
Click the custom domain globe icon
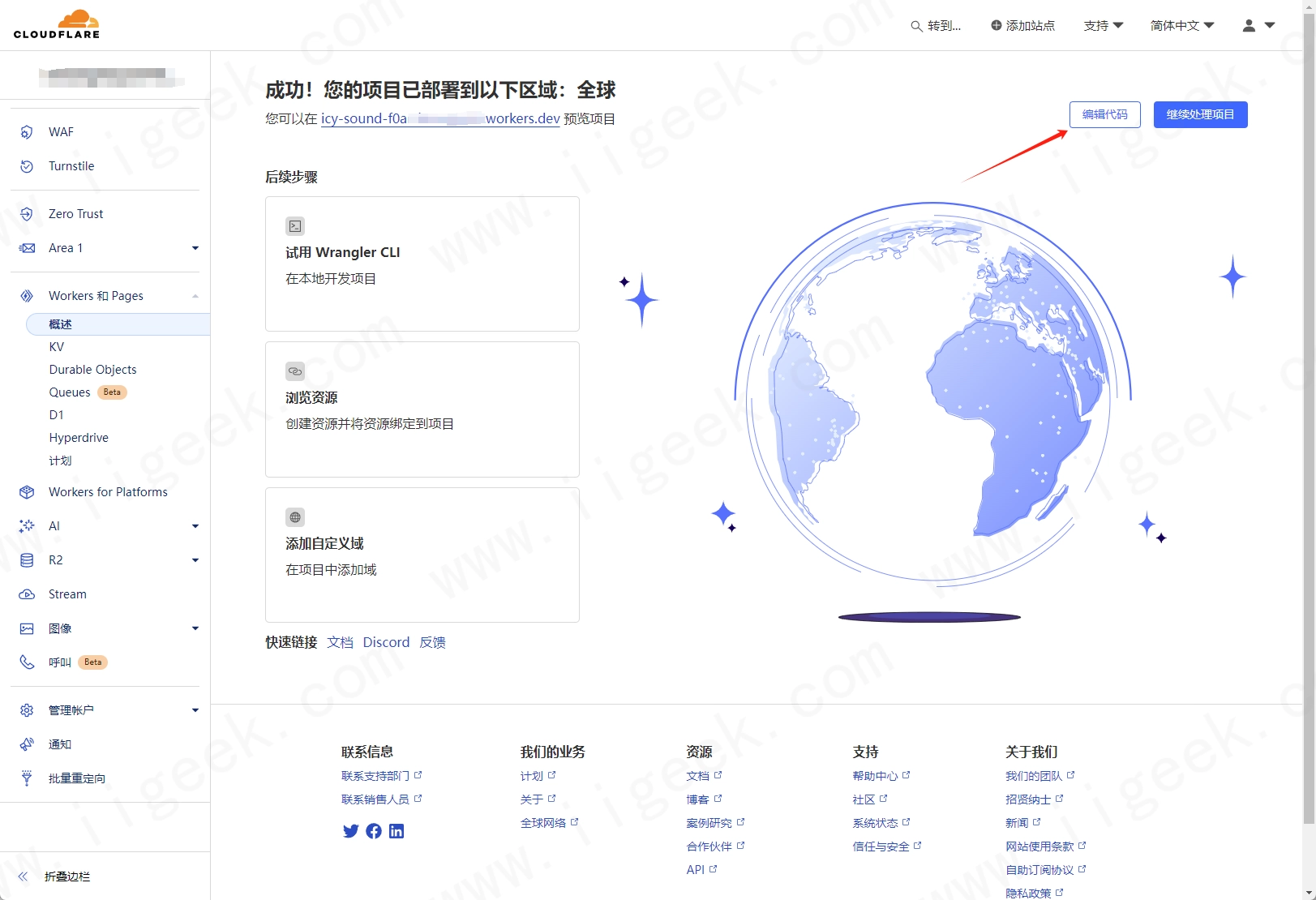pyautogui.click(x=295, y=517)
